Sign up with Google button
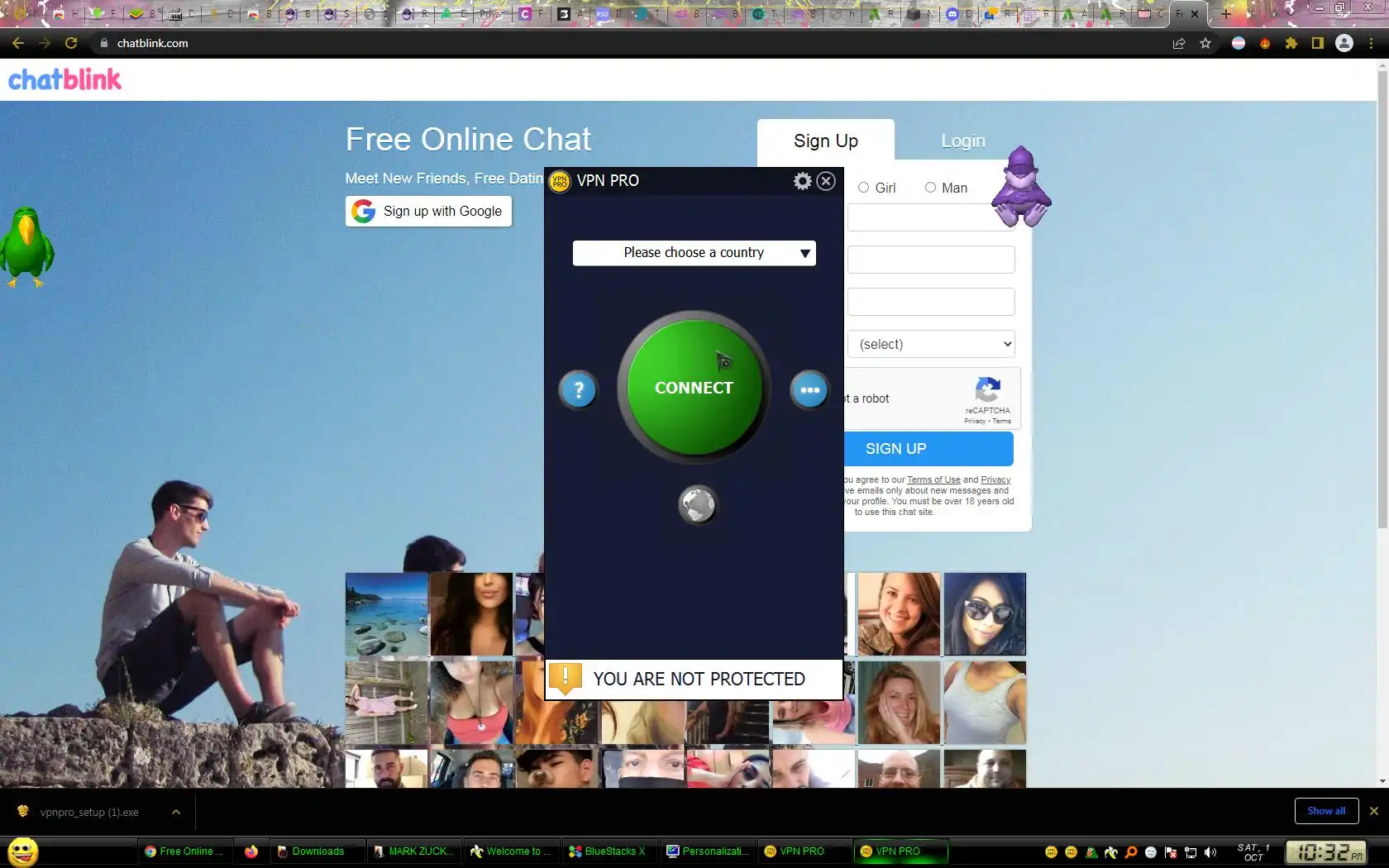 [428, 211]
